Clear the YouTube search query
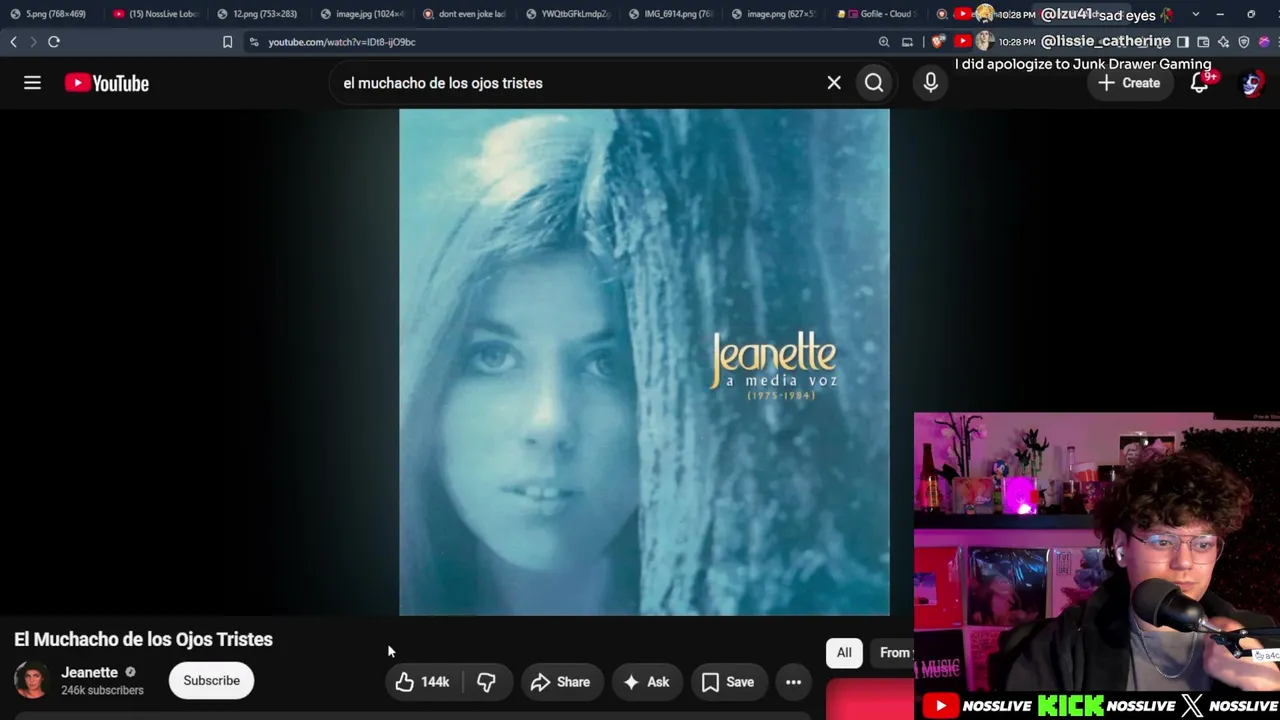The width and height of the screenshot is (1280, 720). (x=834, y=83)
